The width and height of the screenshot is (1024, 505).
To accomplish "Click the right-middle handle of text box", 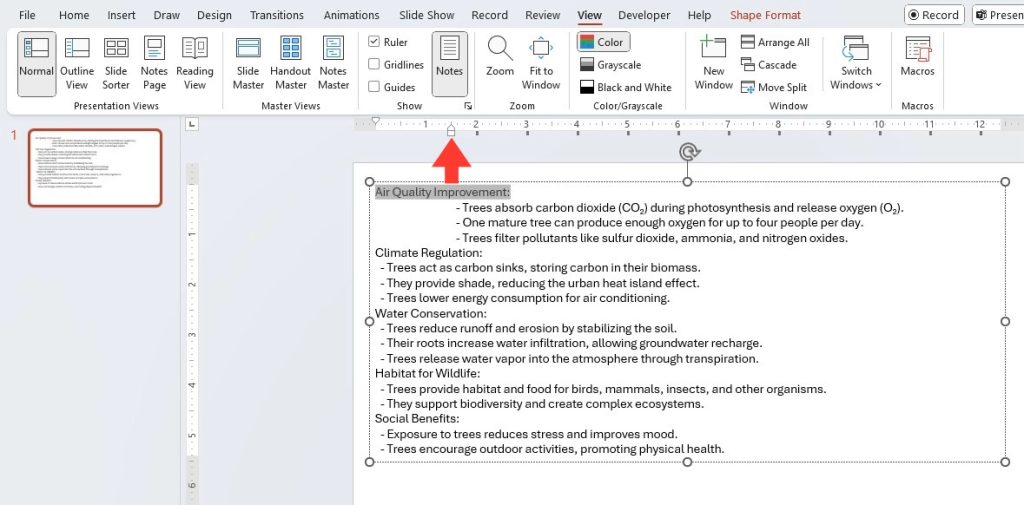I will pos(1005,321).
